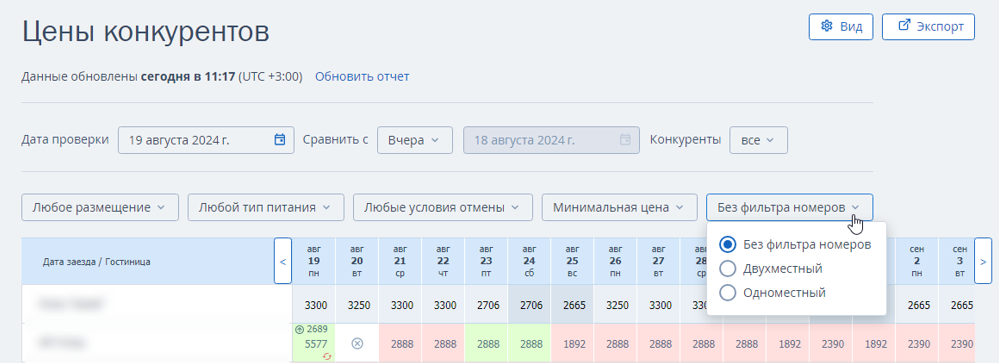Open calendar icon in Дата проверки field
Screen dimensions: 999x363
(x=279, y=139)
